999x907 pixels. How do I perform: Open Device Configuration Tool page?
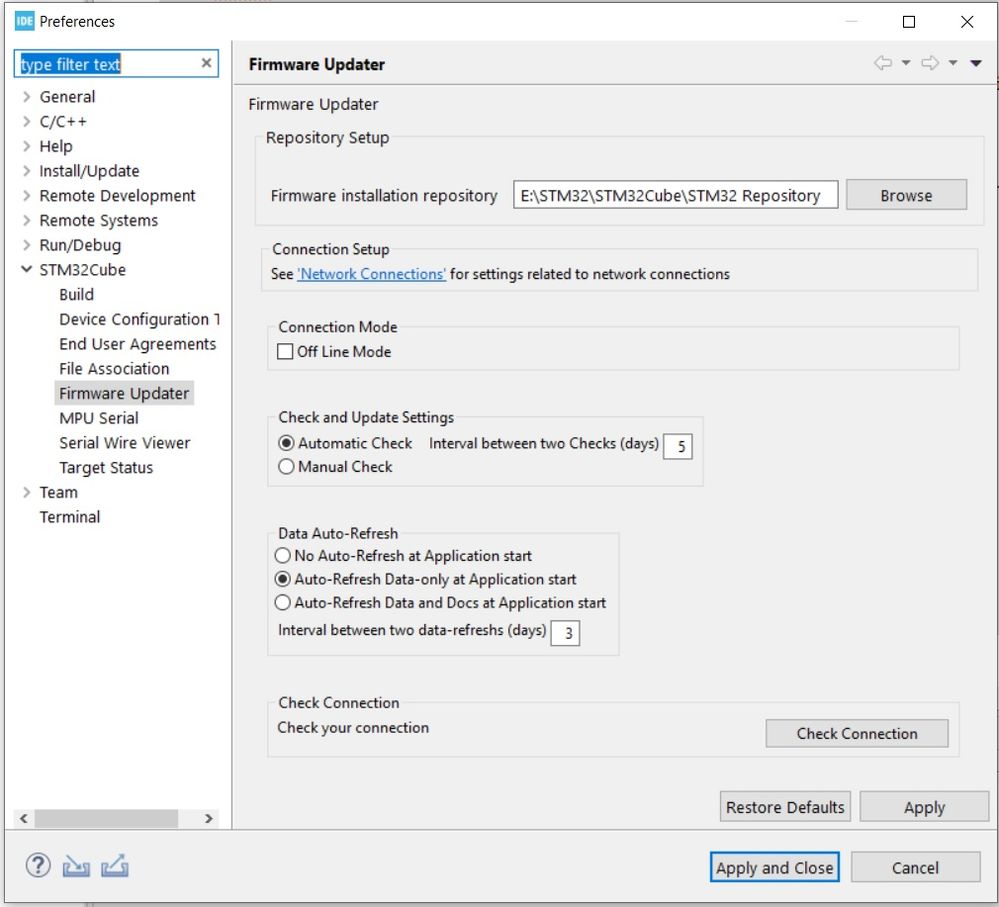[x=139, y=319]
